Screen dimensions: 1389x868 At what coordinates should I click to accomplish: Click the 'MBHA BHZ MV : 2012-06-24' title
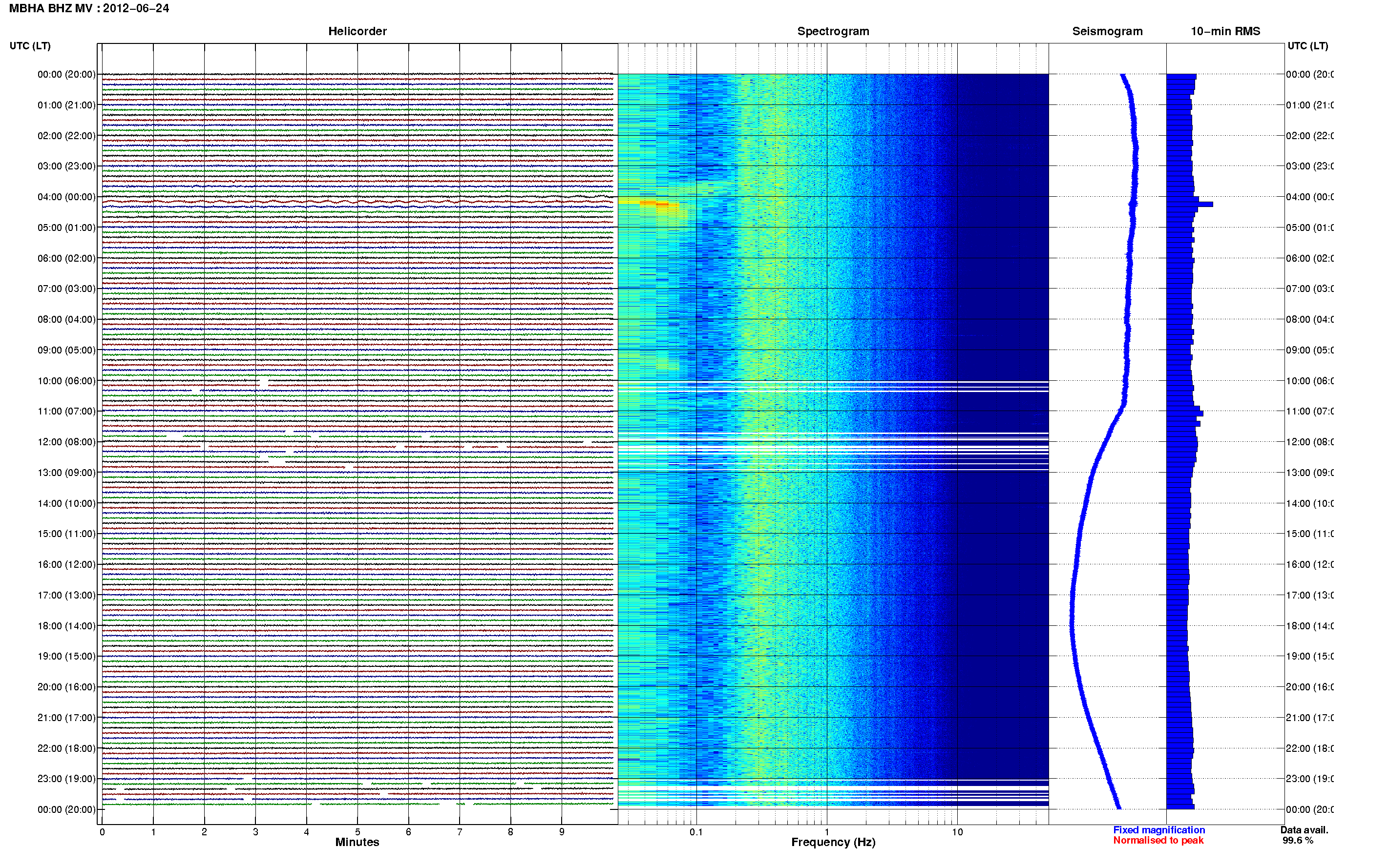coord(89,9)
